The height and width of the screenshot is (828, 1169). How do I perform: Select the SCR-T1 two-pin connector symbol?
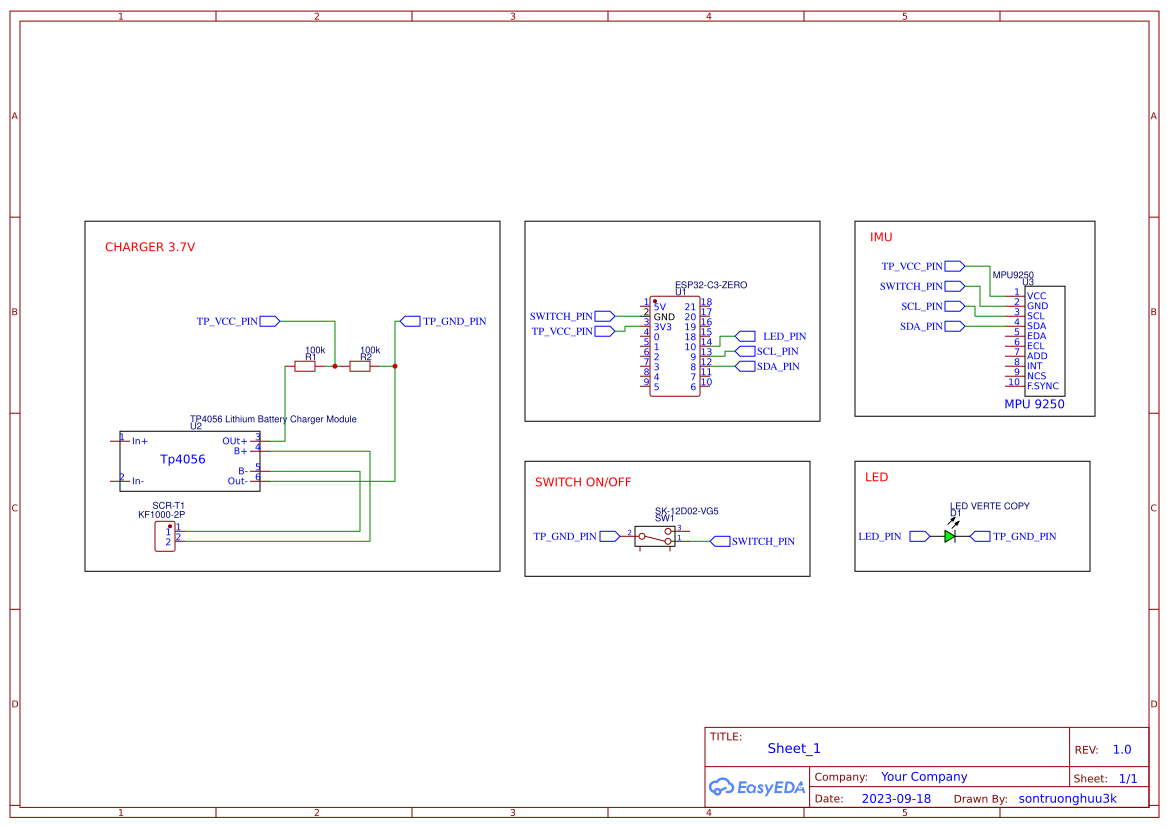(x=165, y=537)
